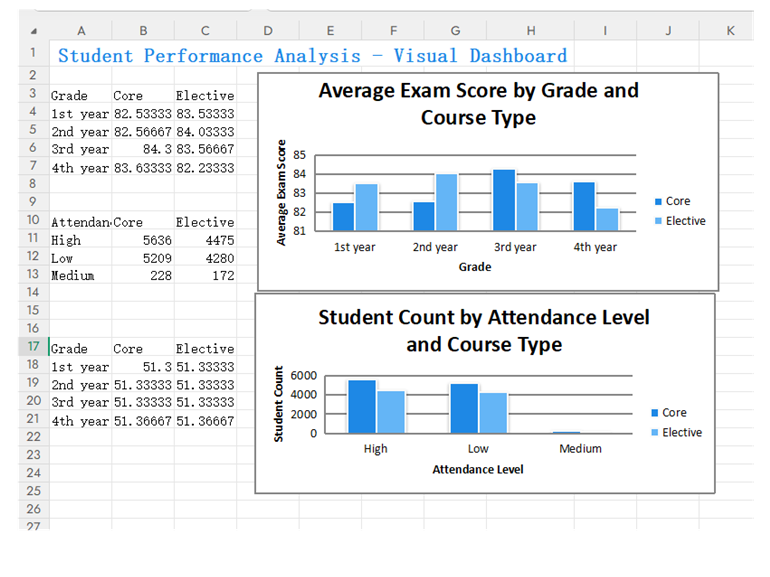Click the select-all corner triangle
The image size is (770, 577).
click(x=33, y=31)
